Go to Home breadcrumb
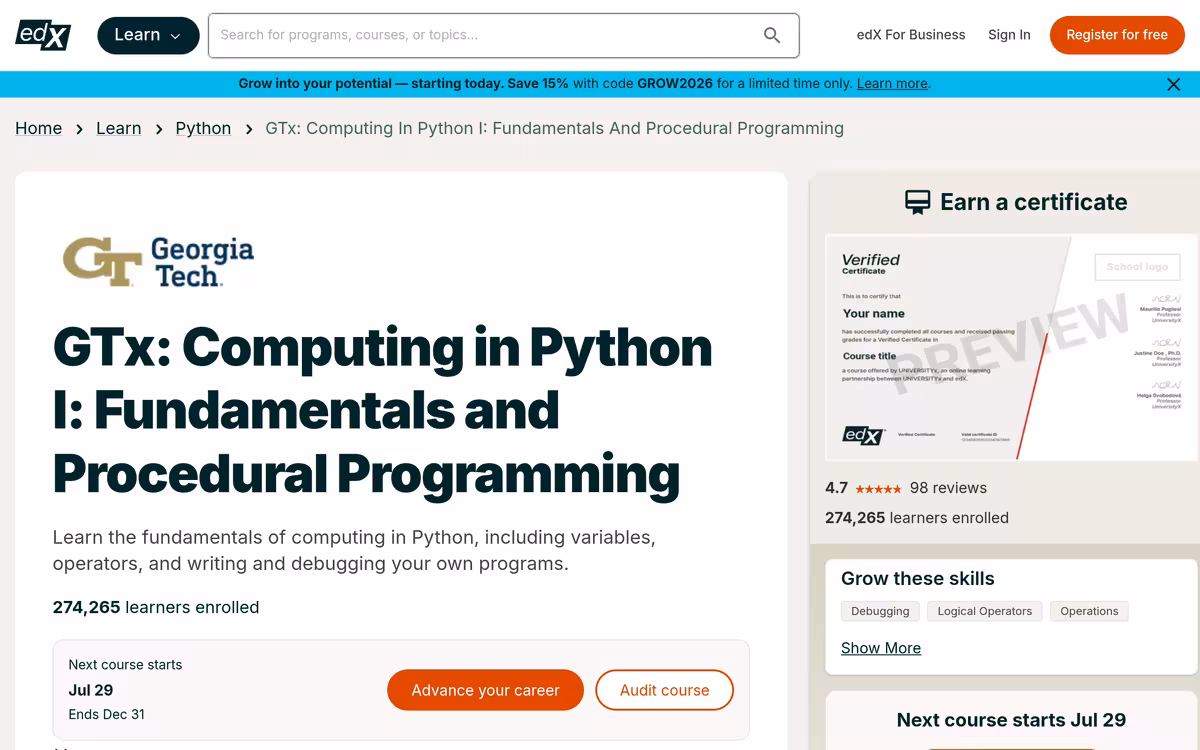Image resolution: width=1200 pixels, height=750 pixels. tap(39, 128)
